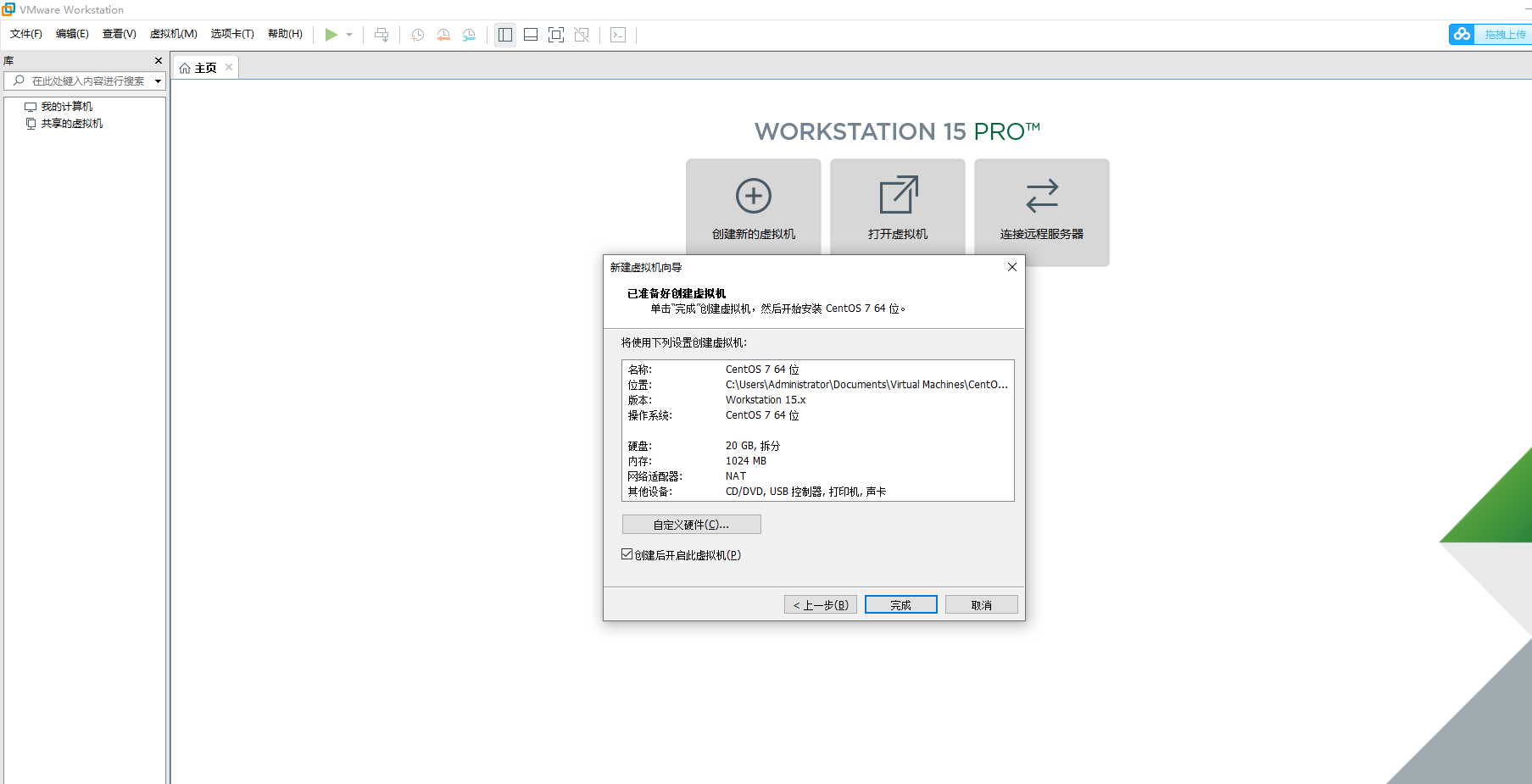
Task: Show the thumbnail bar view icon
Action: 530,35
